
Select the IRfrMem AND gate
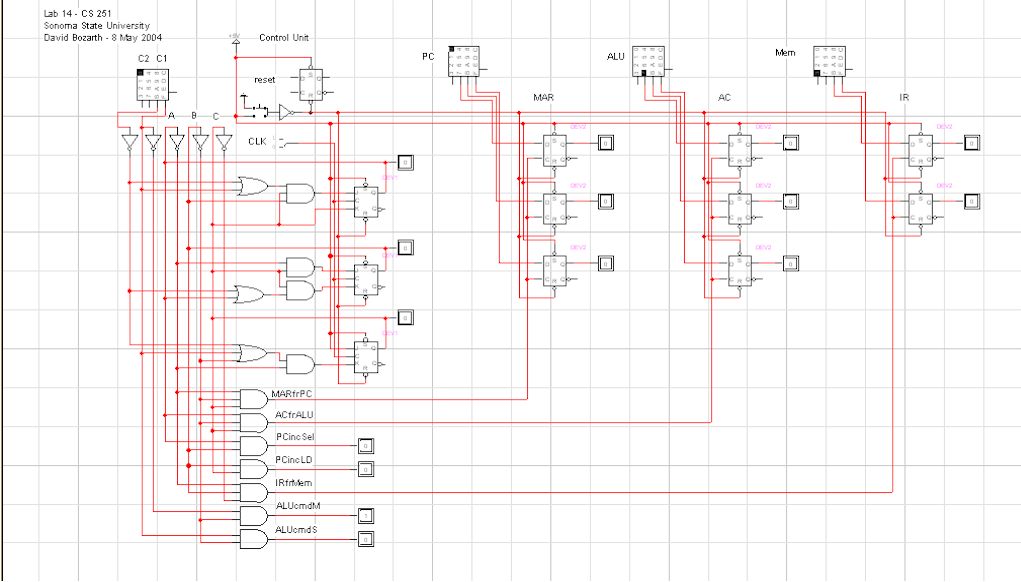(x=254, y=492)
